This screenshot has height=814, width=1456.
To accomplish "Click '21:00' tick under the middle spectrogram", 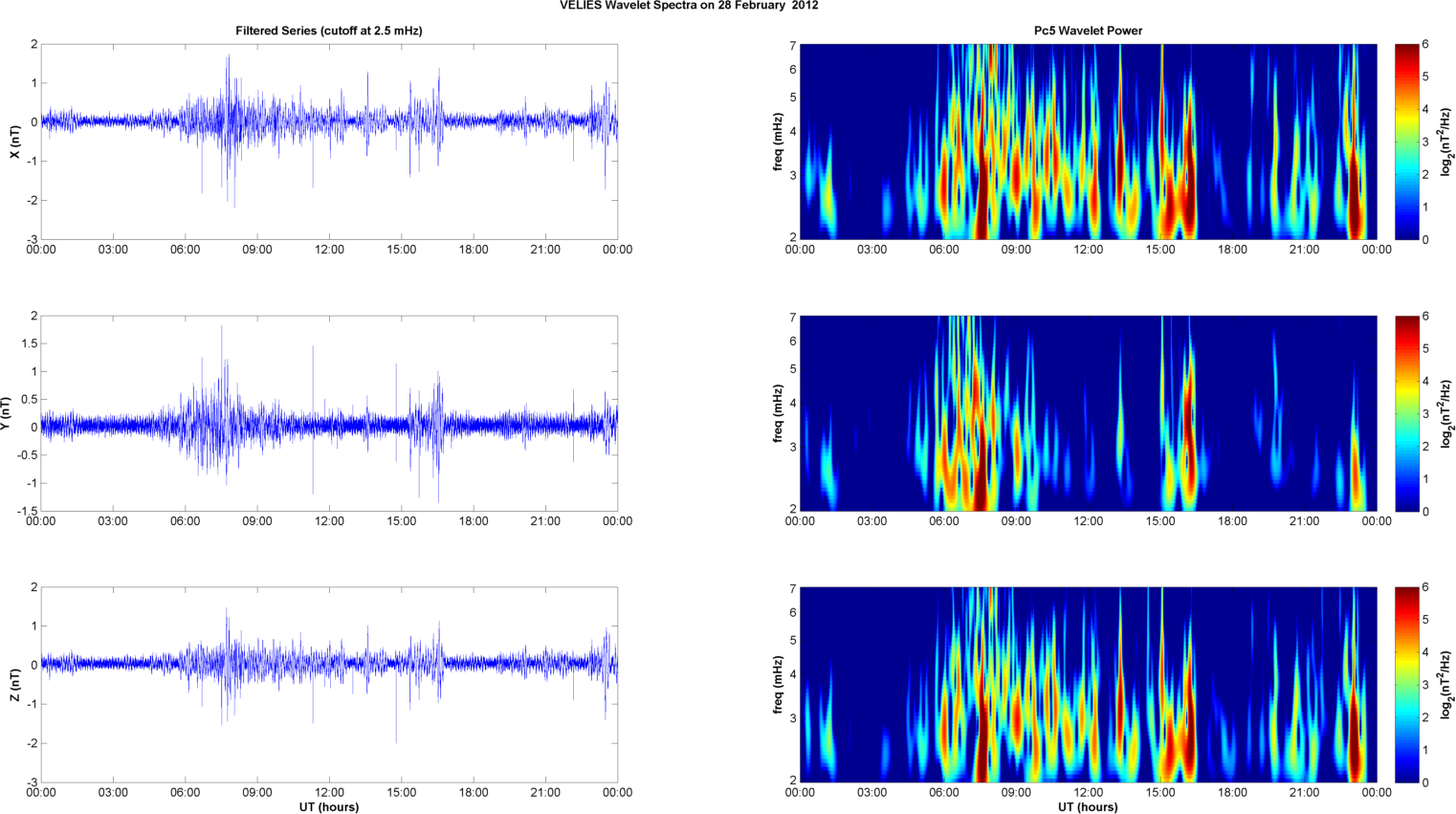I will pyautogui.click(x=1304, y=521).
